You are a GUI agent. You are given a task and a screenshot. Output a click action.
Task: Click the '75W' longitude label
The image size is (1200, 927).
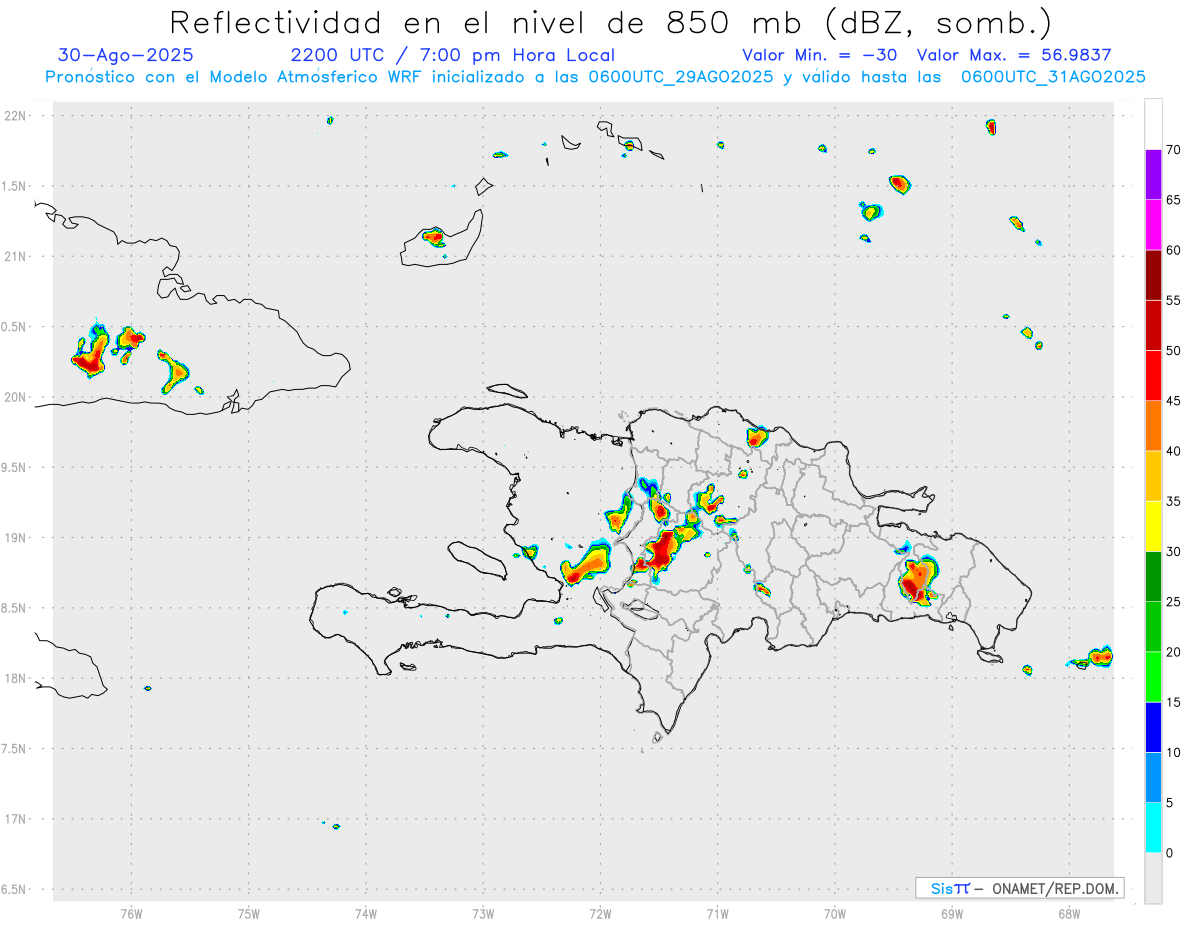coord(249,914)
